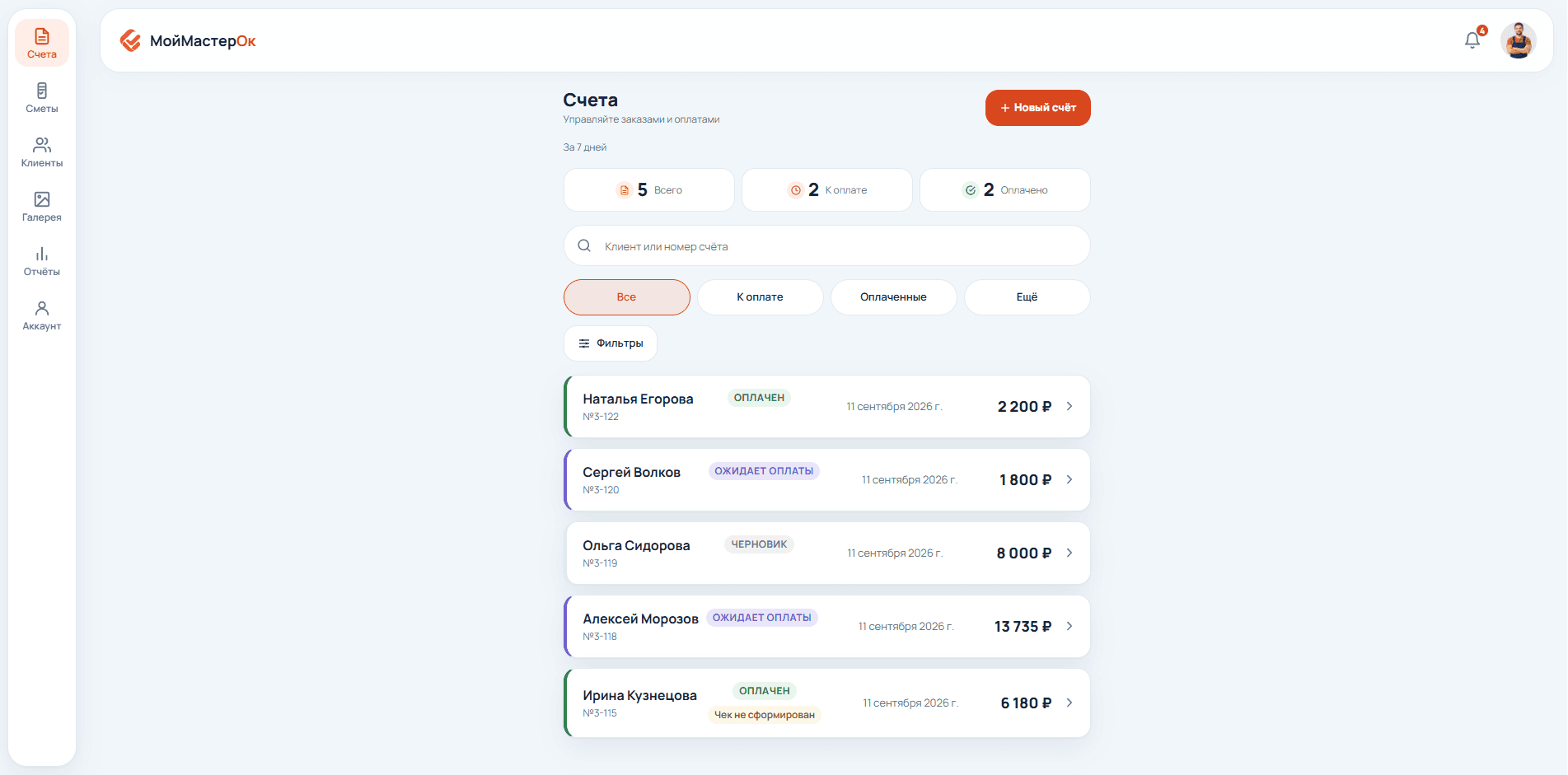Focus the client or invoice search field
1568x775 pixels.
pos(827,245)
